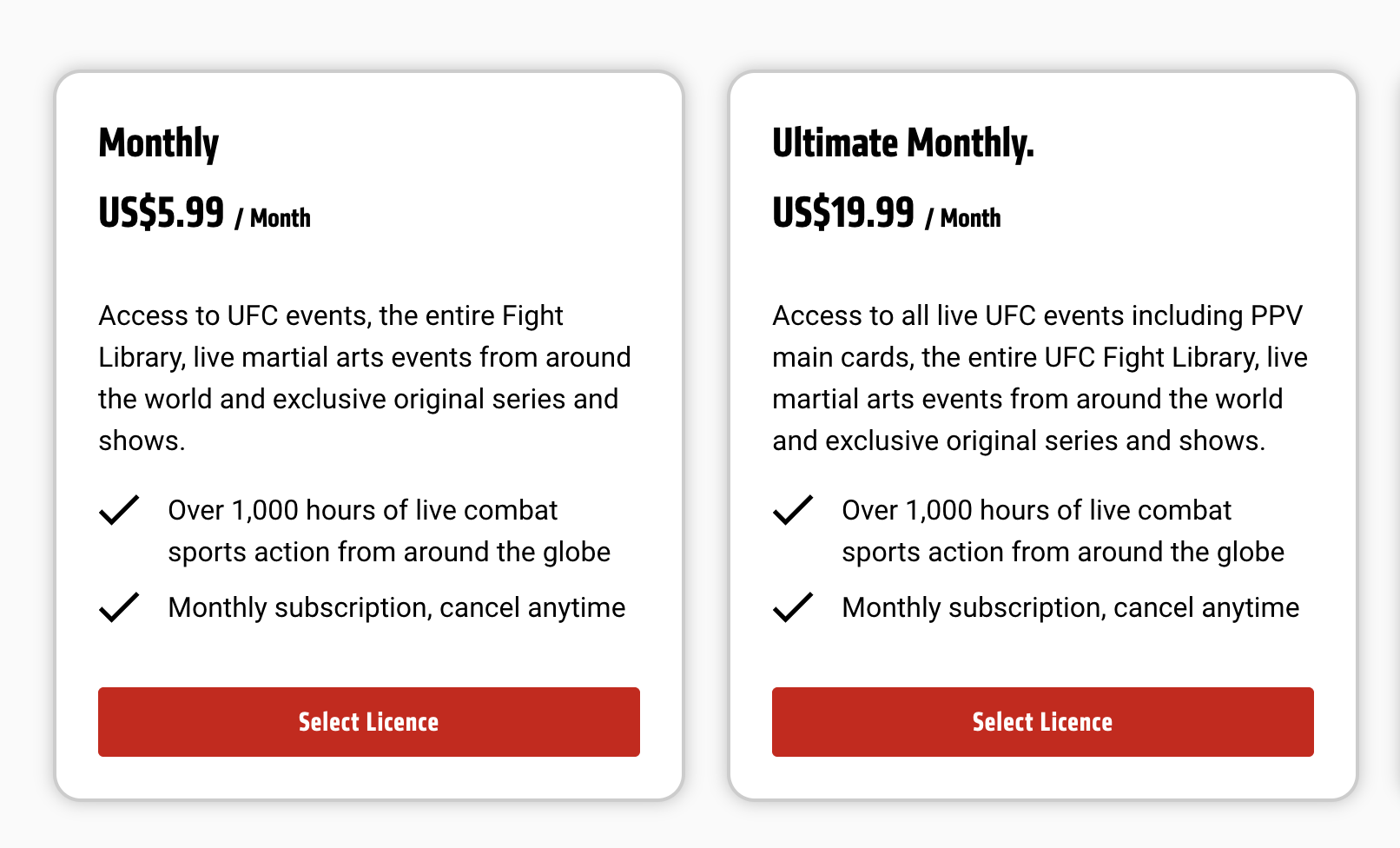The width and height of the screenshot is (1400, 848).
Task: Click the "Monthly" plan heading
Action: (159, 143)
